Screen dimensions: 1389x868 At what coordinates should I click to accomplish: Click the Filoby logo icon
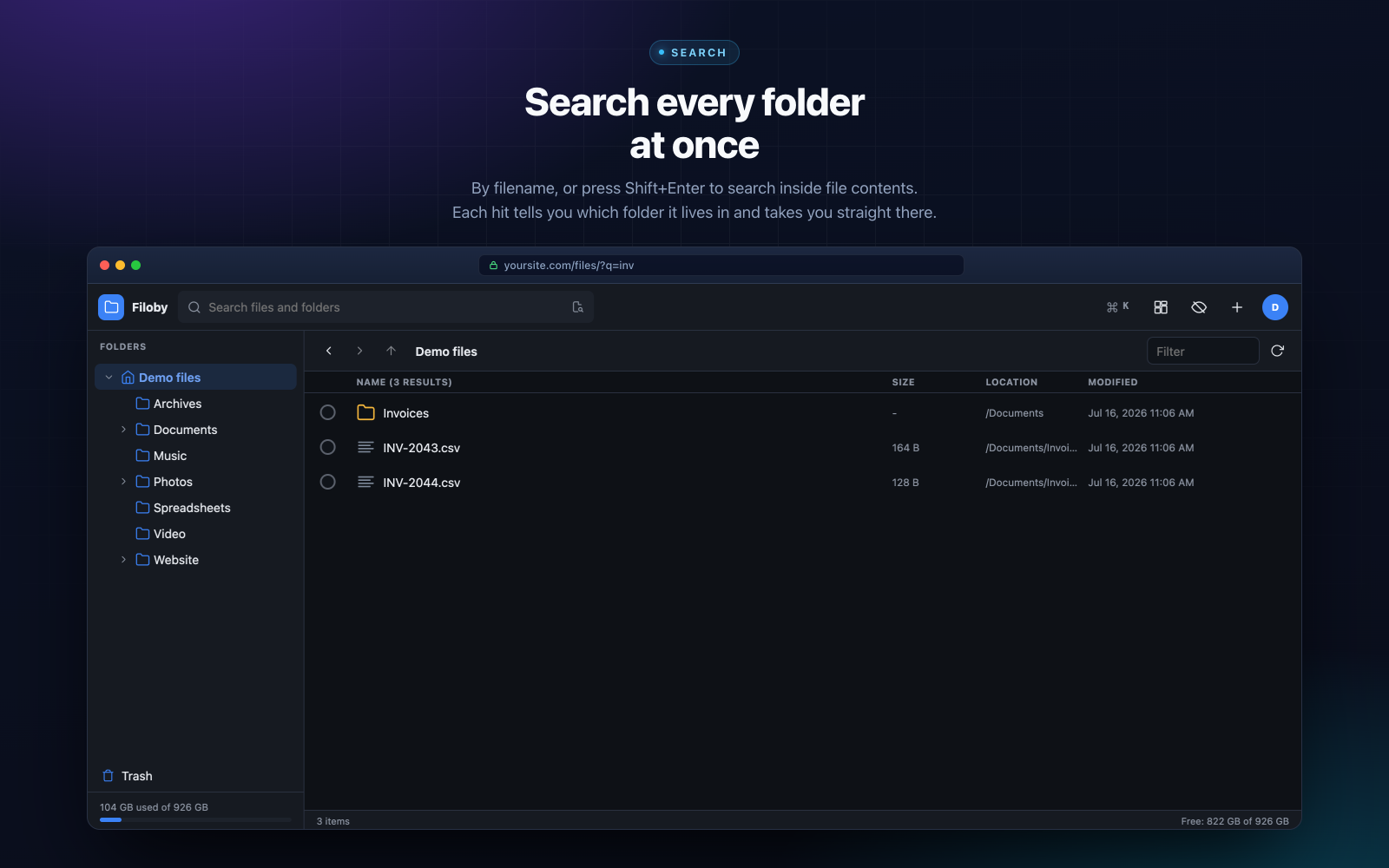tap(111, 307)
